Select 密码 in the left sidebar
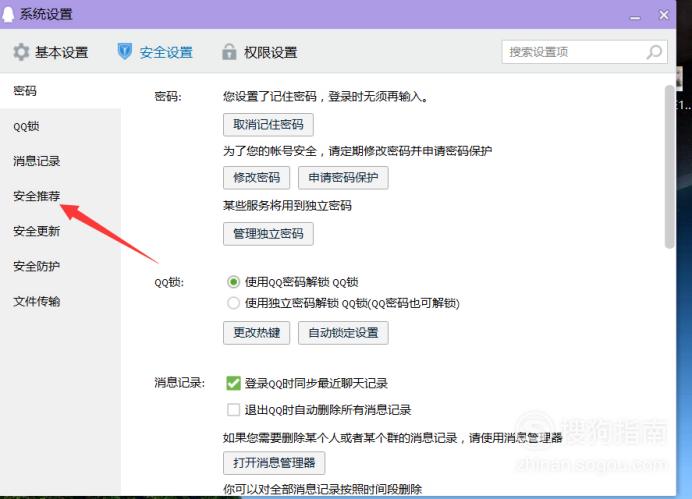Screen dimensions: 692x499 pyautogui.click(x=60, y=91)
